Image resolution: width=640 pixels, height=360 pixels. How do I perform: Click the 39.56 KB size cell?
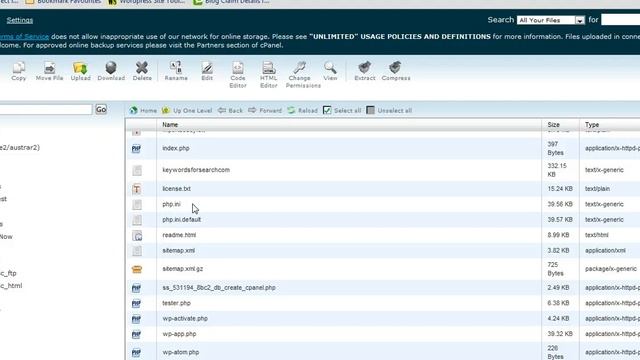click(x=560, y=204)
